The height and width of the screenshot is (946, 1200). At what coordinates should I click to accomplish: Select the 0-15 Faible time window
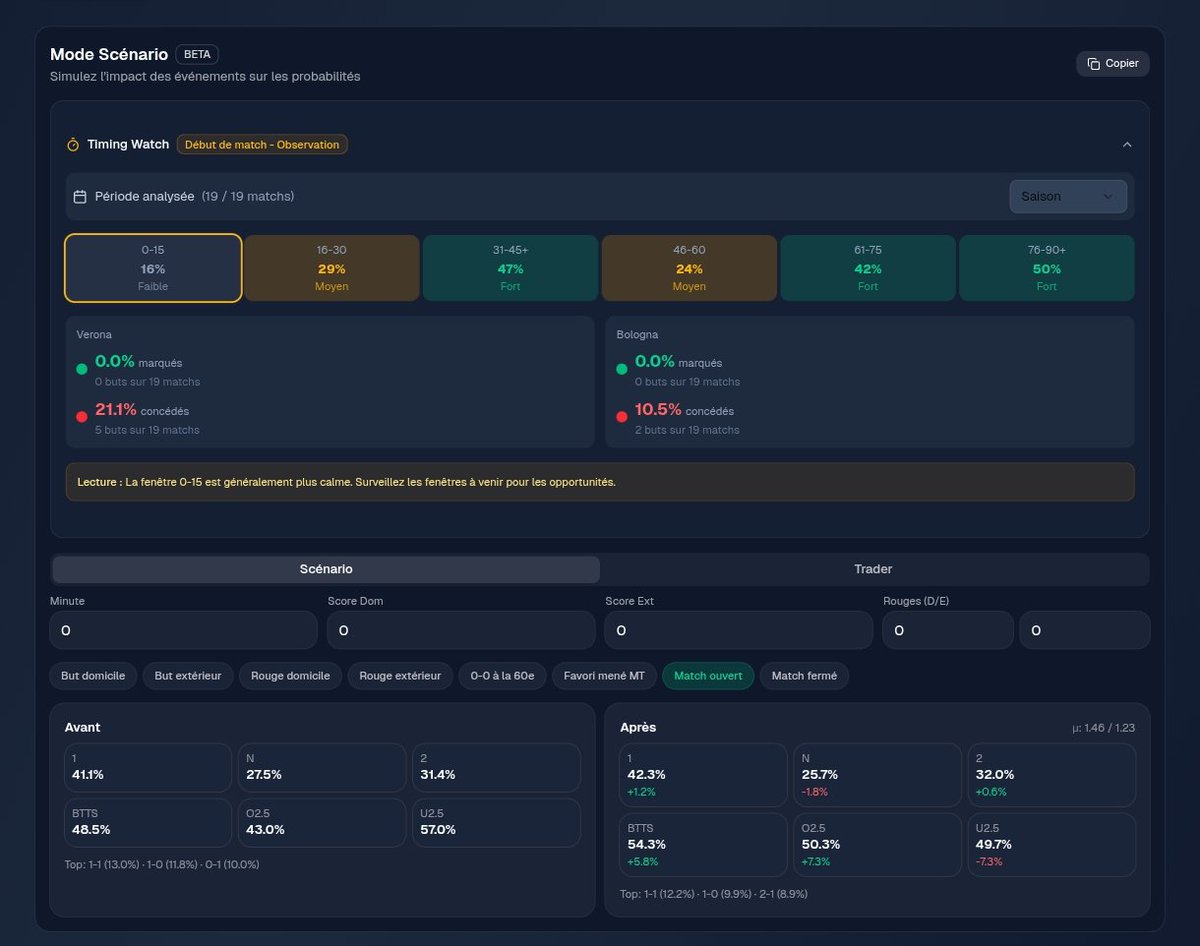click(153, 268)
